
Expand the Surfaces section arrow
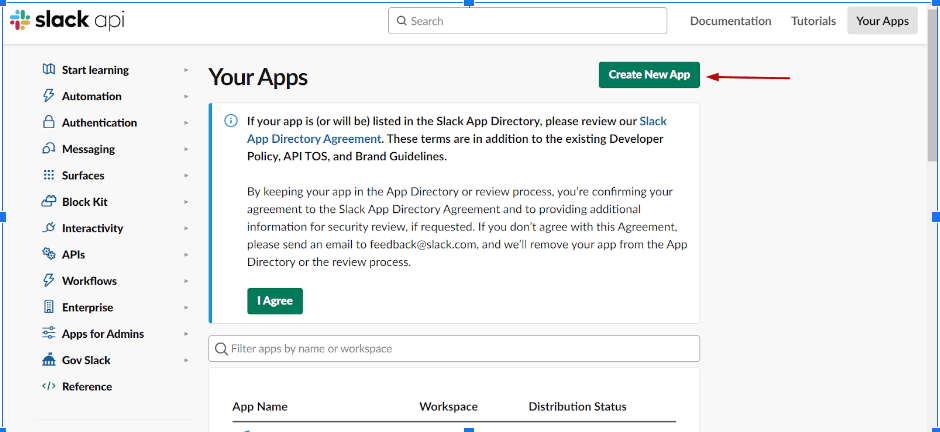tap(186, 176)
